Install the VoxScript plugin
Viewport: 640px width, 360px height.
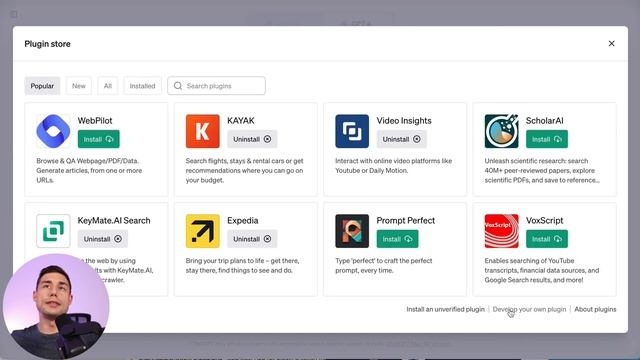click(x=547, y=239)
